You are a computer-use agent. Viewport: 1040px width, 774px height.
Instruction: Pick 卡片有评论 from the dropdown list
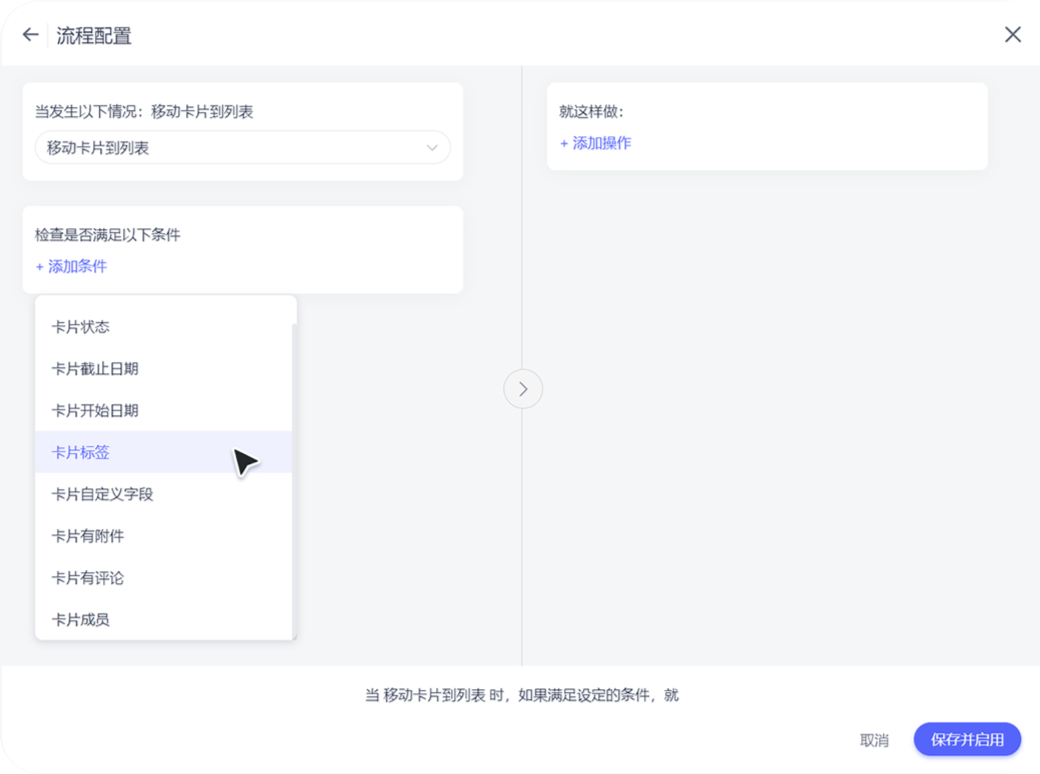pos(88,578)
